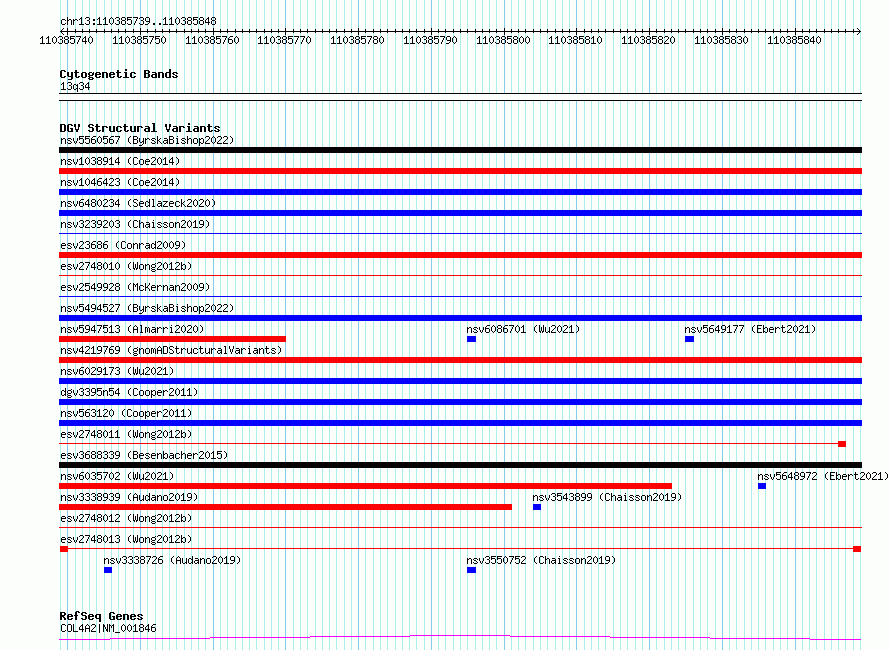Open variant nsv3338726 (Audano2019) label
This screenshot has width=890, height=650.
[172, 560]
